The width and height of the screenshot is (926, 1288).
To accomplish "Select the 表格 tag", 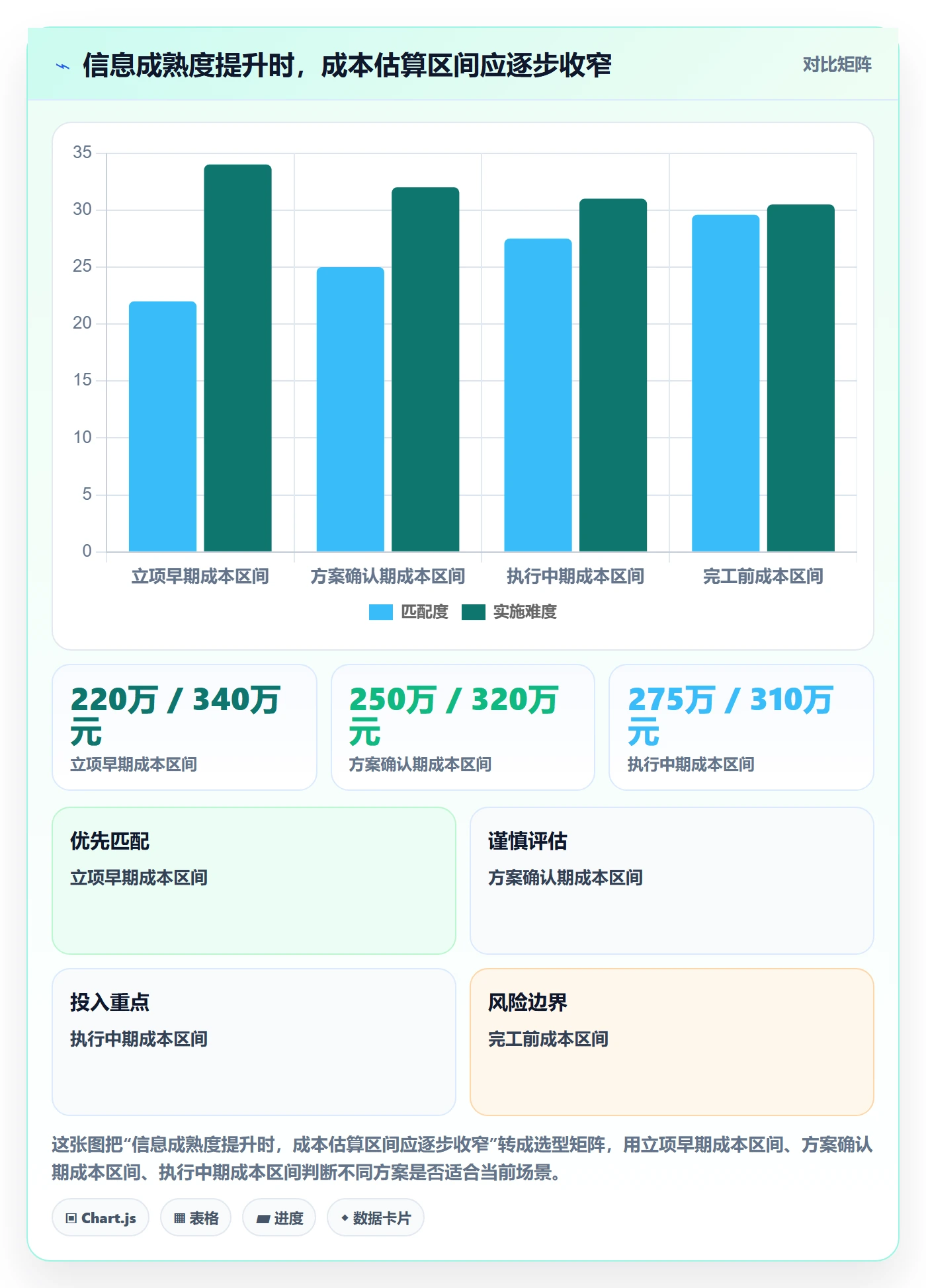I will (196, 1218).
